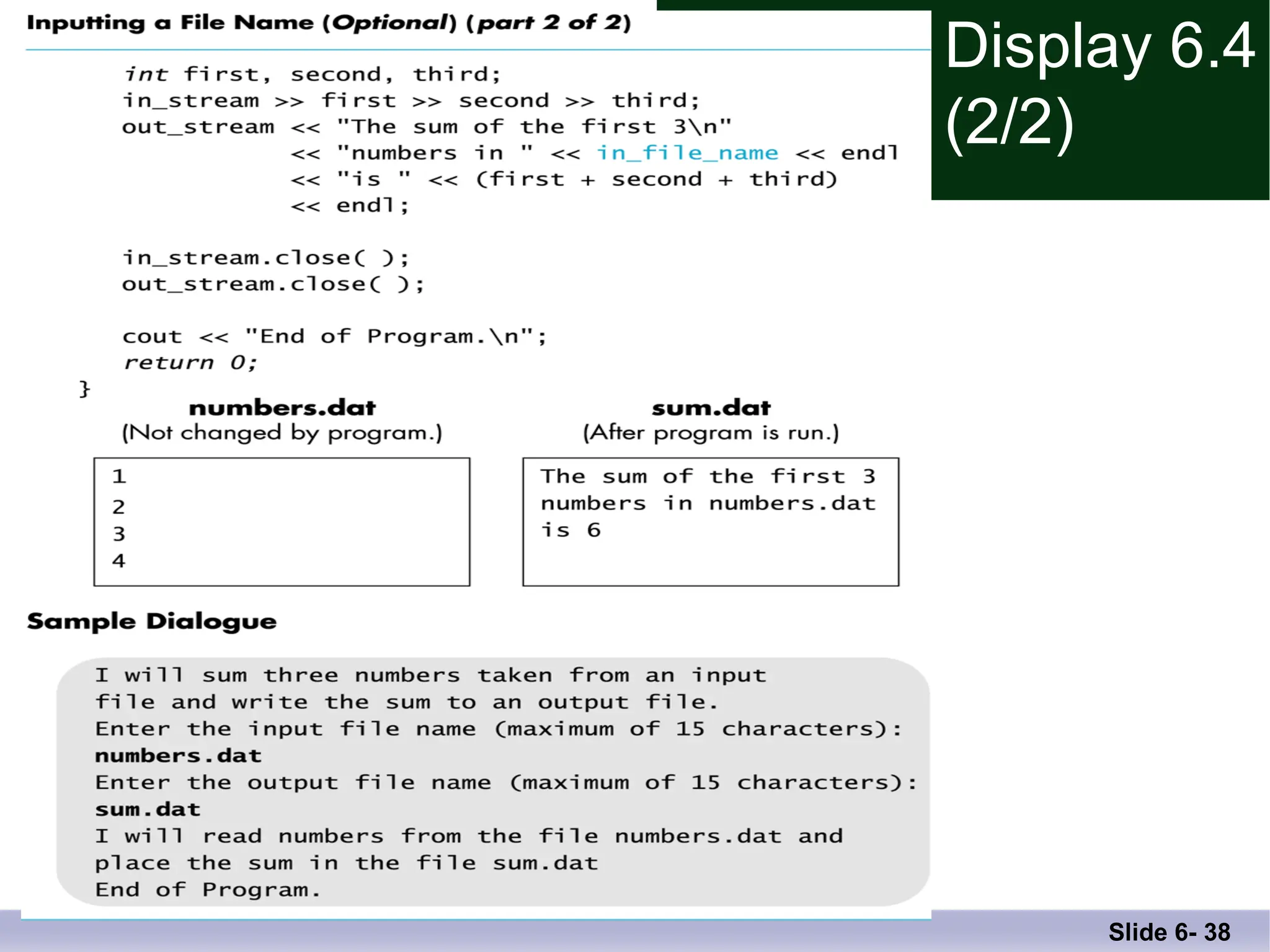Image resolution: width=1270 pixels, height=952 pixels.
Task: Click the value '4' in numbers.dat box
Action: 119,561
